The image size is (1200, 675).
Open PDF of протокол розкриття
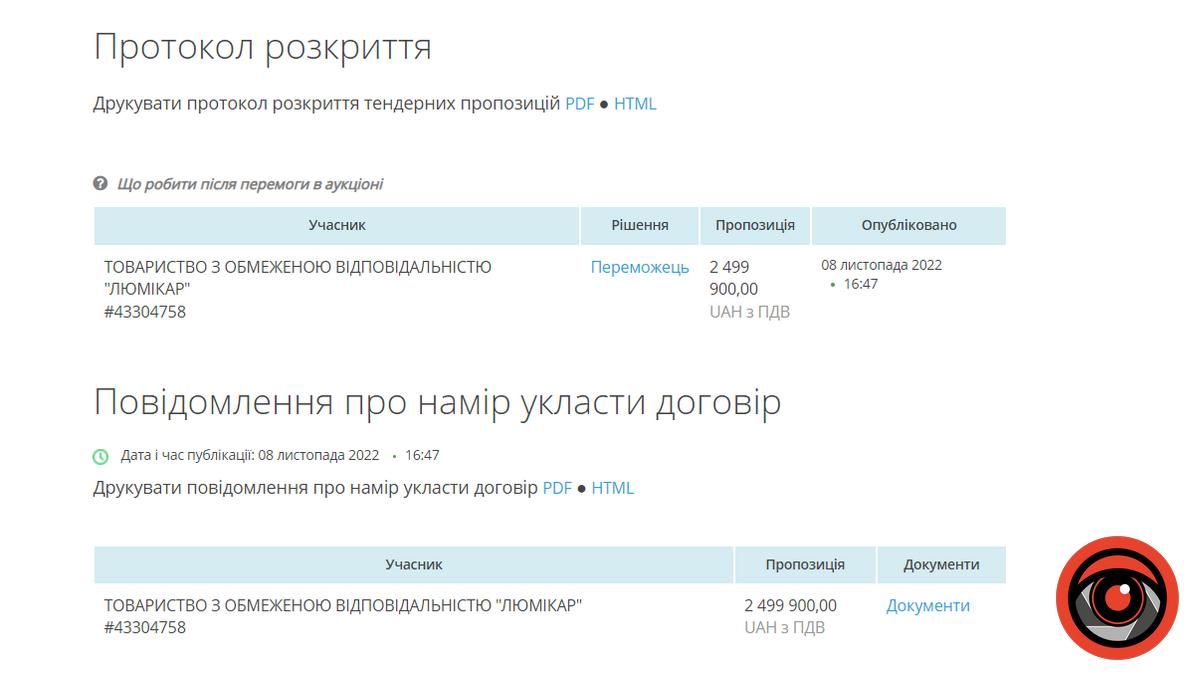(579, 104)
